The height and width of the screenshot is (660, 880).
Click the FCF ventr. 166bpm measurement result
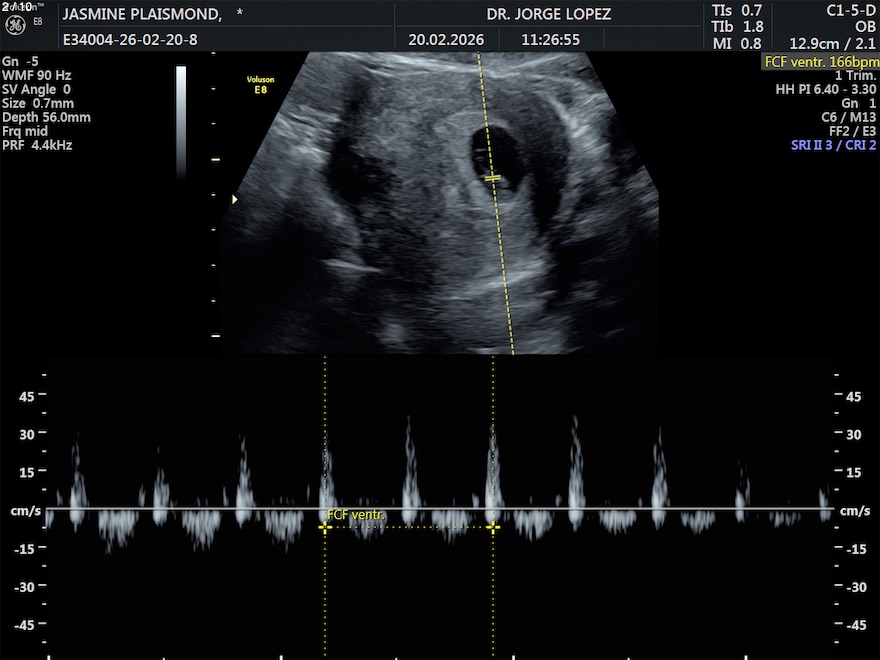click(x=819, y=61)
